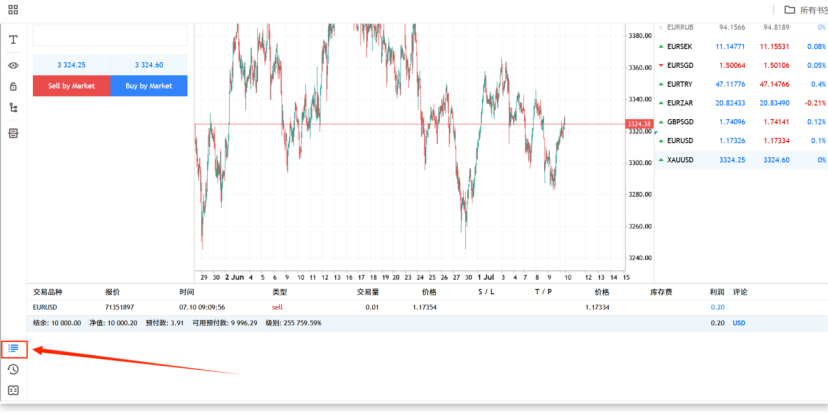The image size is (828, 413).
Task: Toggle the trade panel icon in left sidebar
Action: tap(13, 133)
